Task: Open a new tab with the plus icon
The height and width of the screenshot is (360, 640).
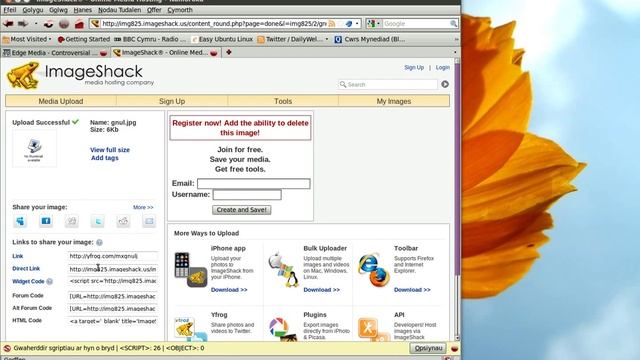Action: (x=229, y=52)
